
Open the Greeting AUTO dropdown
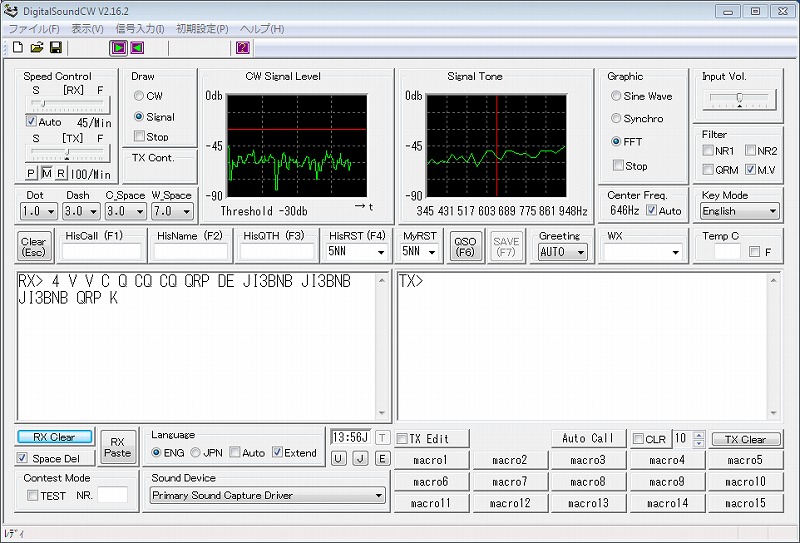tap(562, 252)
